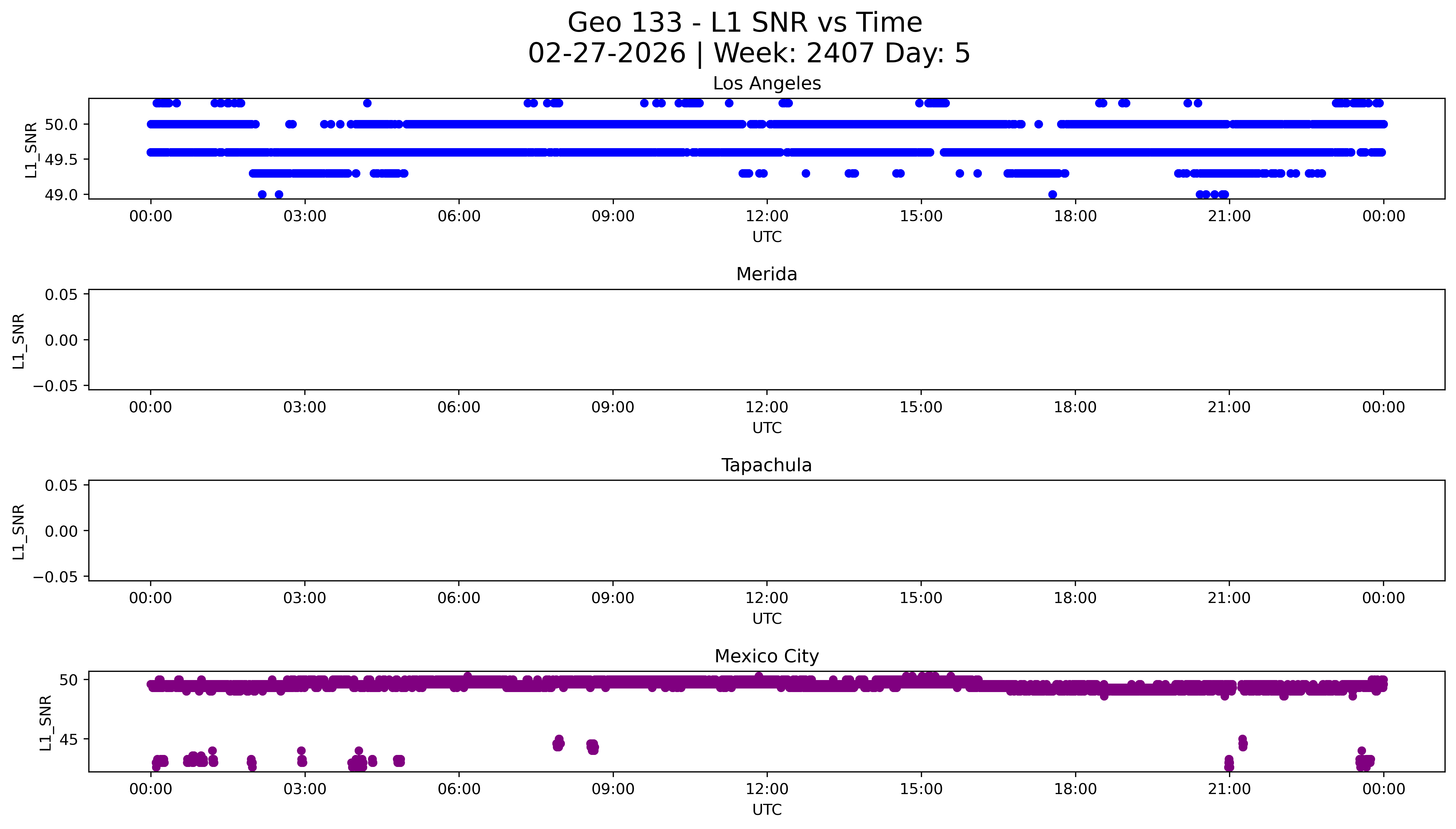The image size is (1456, 829).
Task: Click the UTC axis label below Los Angeles
Action: (766, 237)
